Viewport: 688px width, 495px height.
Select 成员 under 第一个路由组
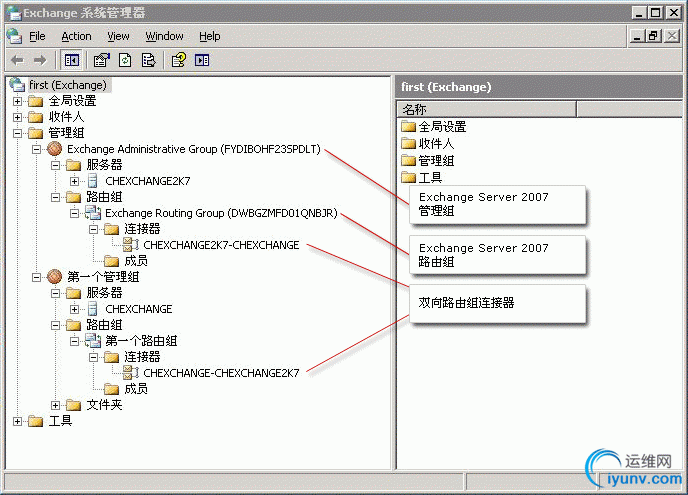(136, 389)
